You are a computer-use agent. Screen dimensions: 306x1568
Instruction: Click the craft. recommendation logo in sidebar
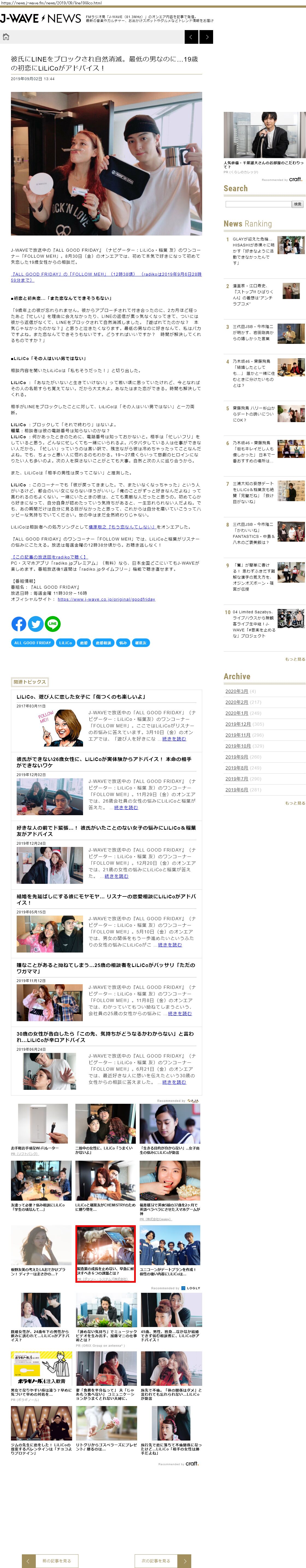point(295,179)
